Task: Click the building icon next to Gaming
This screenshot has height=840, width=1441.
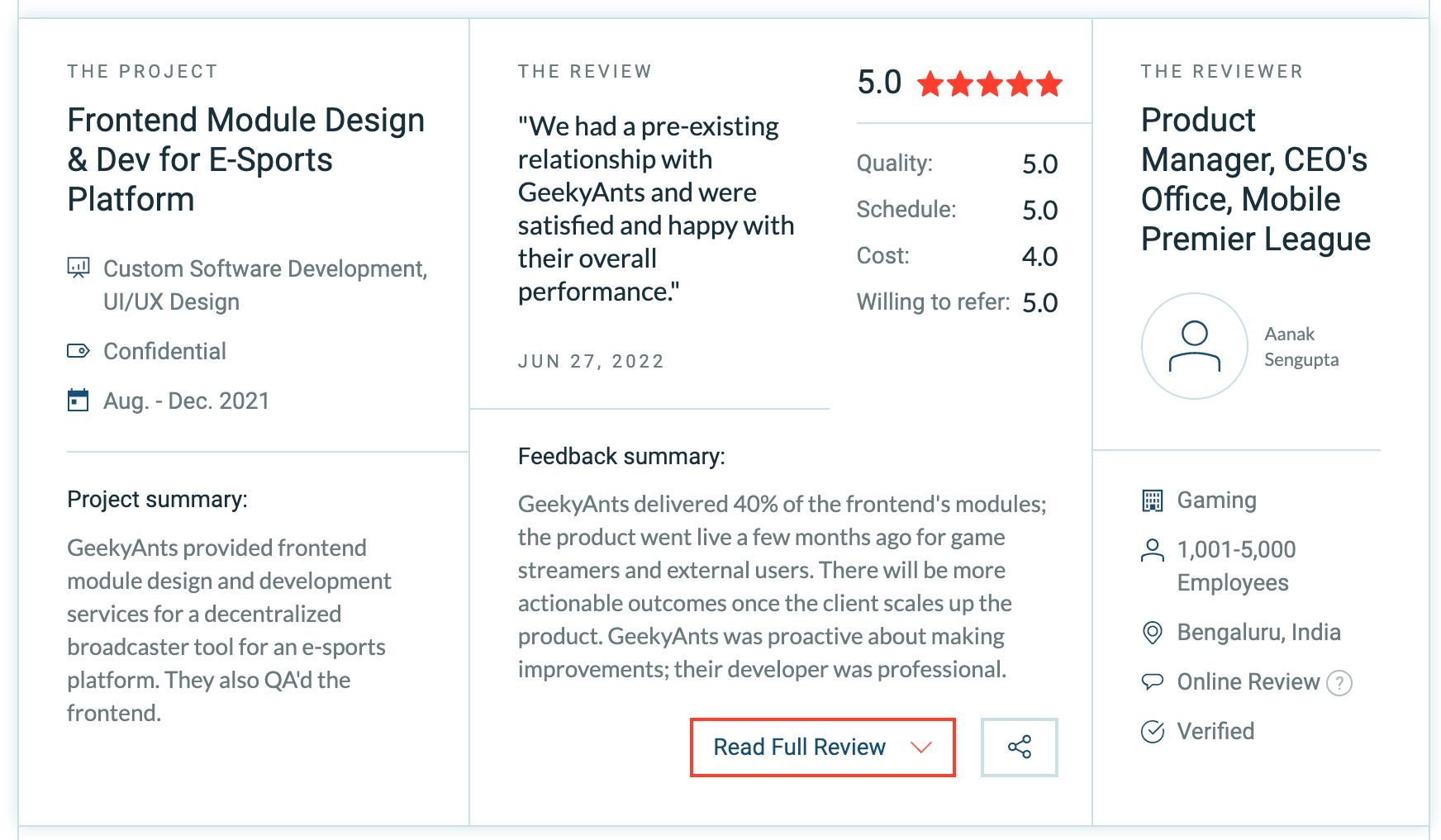Action: click(1152, 501)
